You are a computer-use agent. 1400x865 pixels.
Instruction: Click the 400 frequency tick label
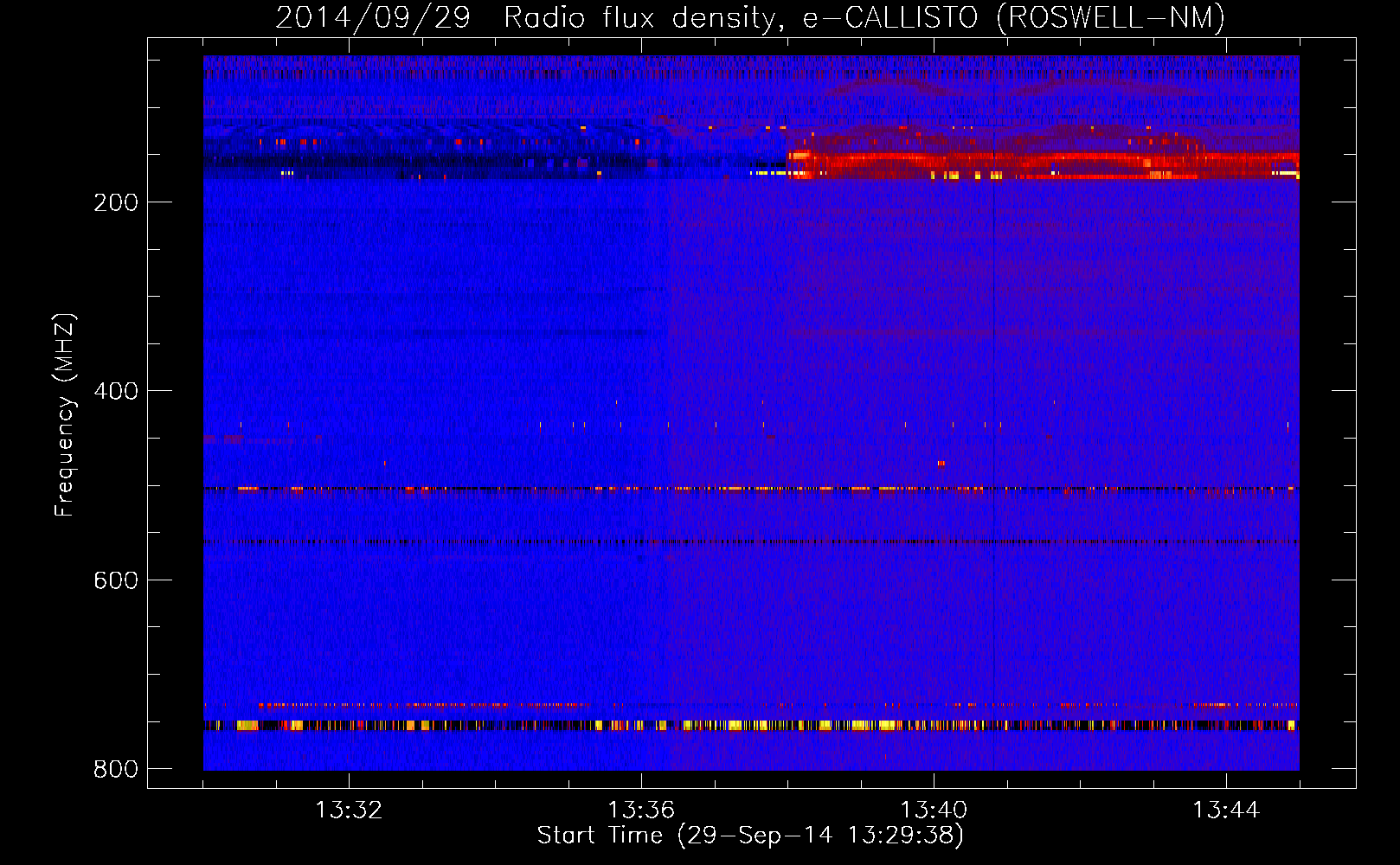point(116,391)
